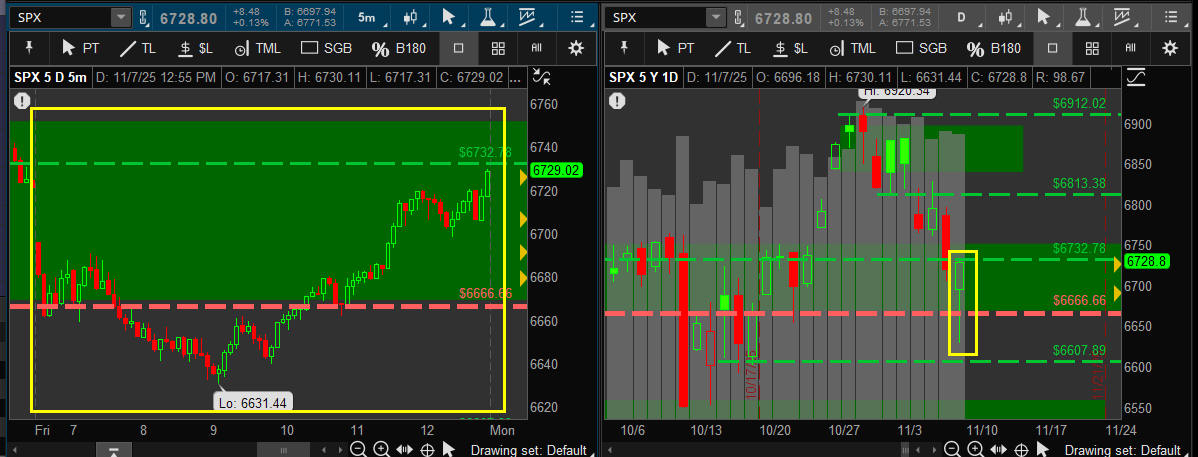Click the symbol link chain icon in left chart

pyautogui.click(x=145, y=17)
